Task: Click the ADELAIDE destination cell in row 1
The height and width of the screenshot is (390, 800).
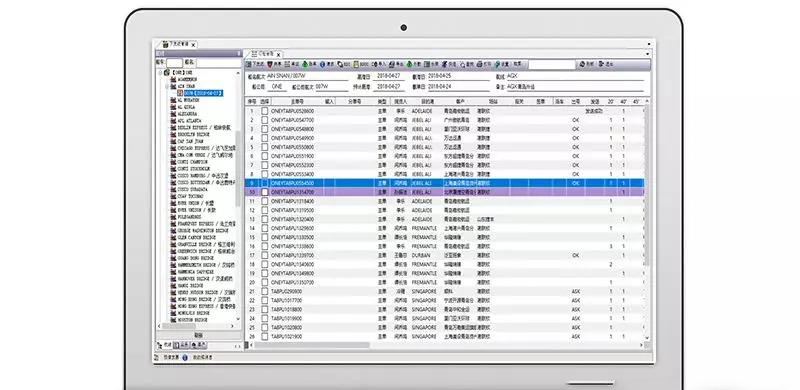Action: pos(422,111)
